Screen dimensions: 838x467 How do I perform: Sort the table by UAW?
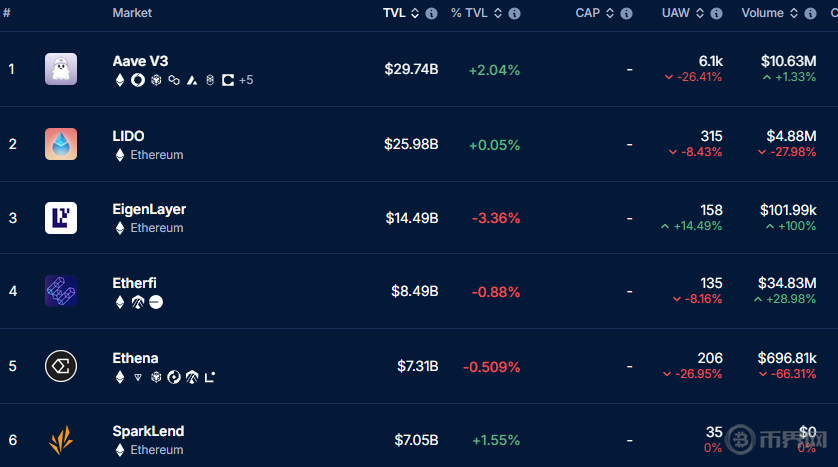[x=676, y=14]
